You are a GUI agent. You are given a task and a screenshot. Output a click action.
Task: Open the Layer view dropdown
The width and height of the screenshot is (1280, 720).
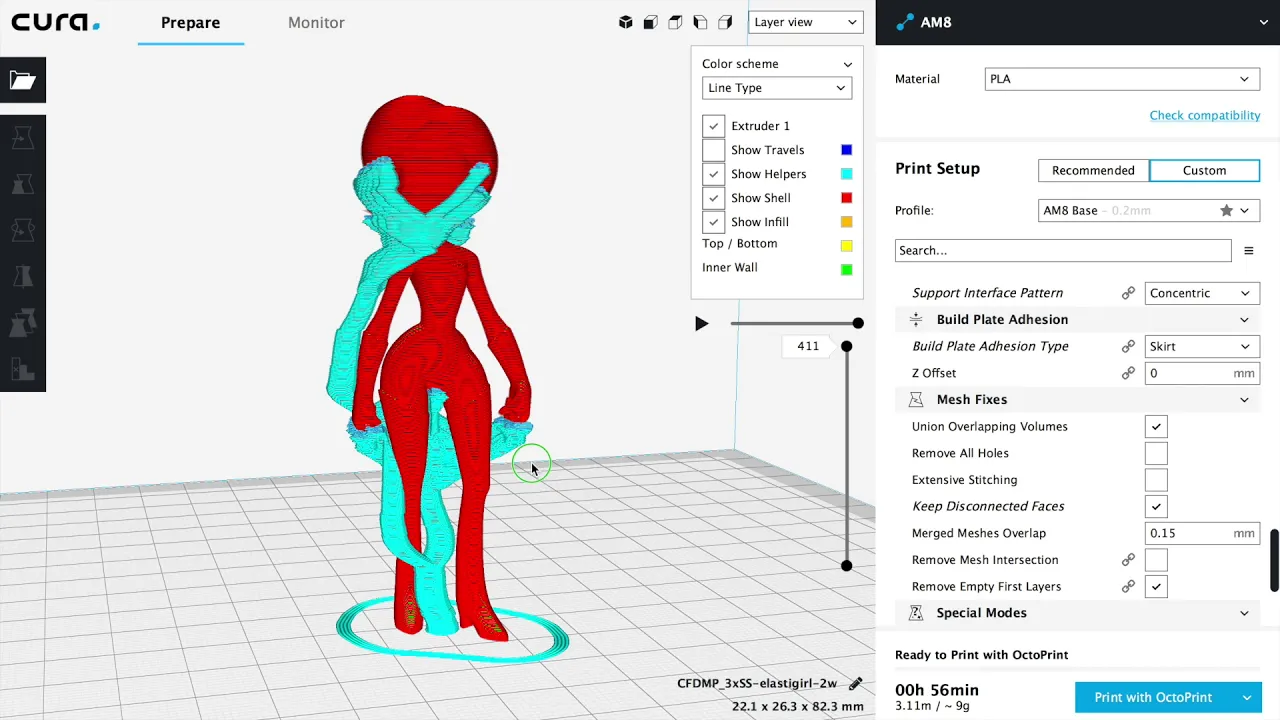click(x=805, y=22)
